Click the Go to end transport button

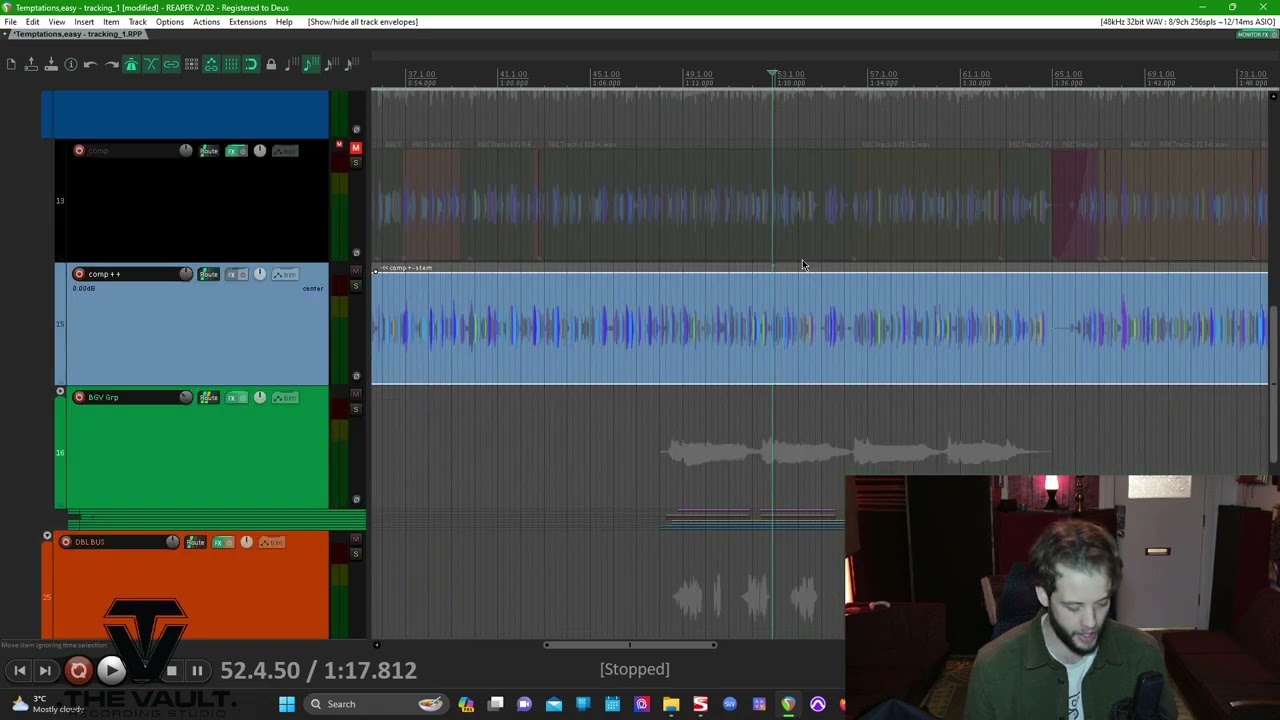[x=45, y=670]
